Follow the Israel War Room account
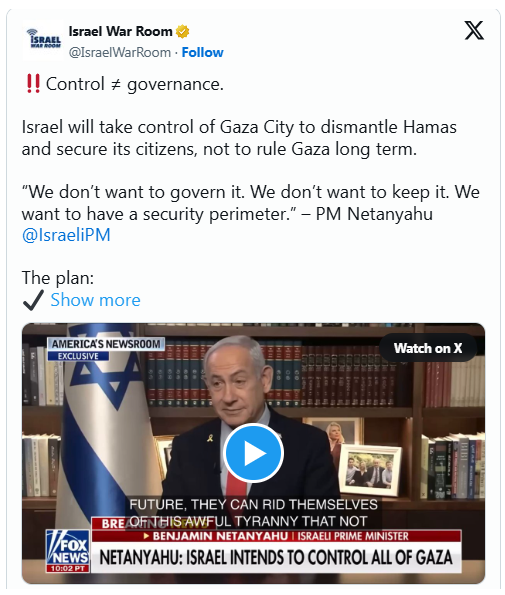This screenshot has height=595, width=505. pos(203,52)
